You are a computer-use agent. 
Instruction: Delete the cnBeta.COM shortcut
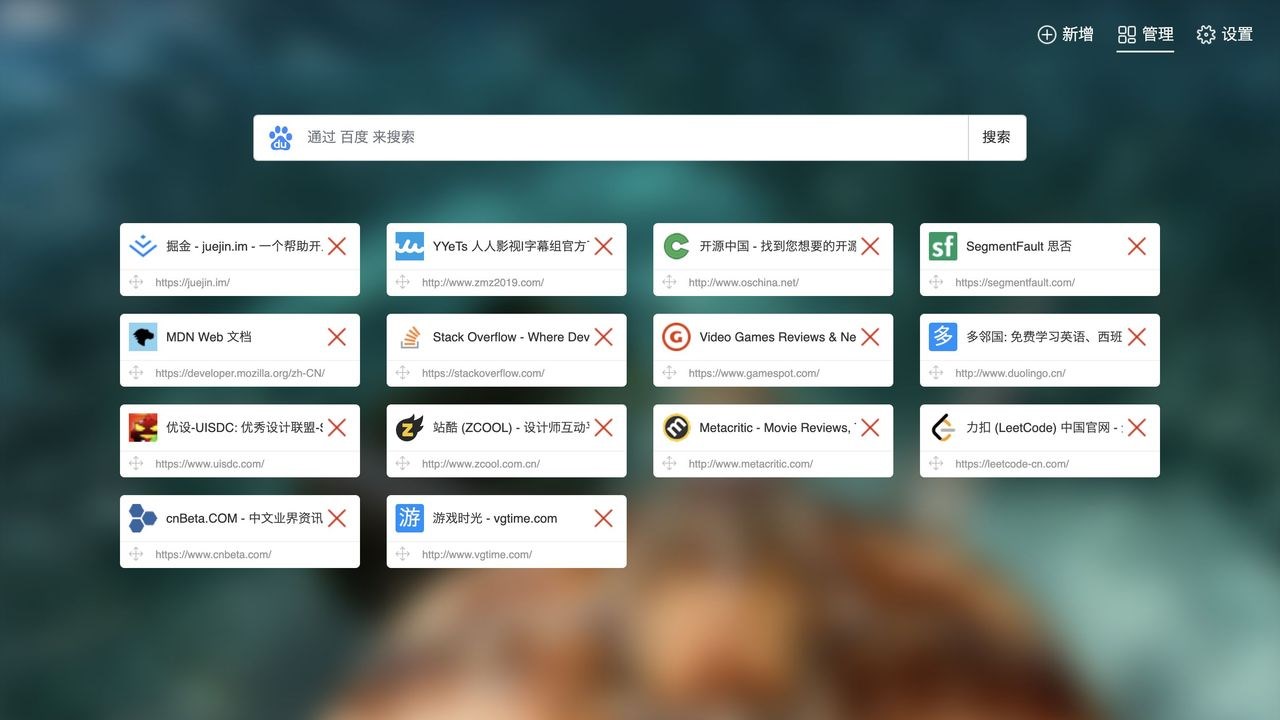coord(337,518)
